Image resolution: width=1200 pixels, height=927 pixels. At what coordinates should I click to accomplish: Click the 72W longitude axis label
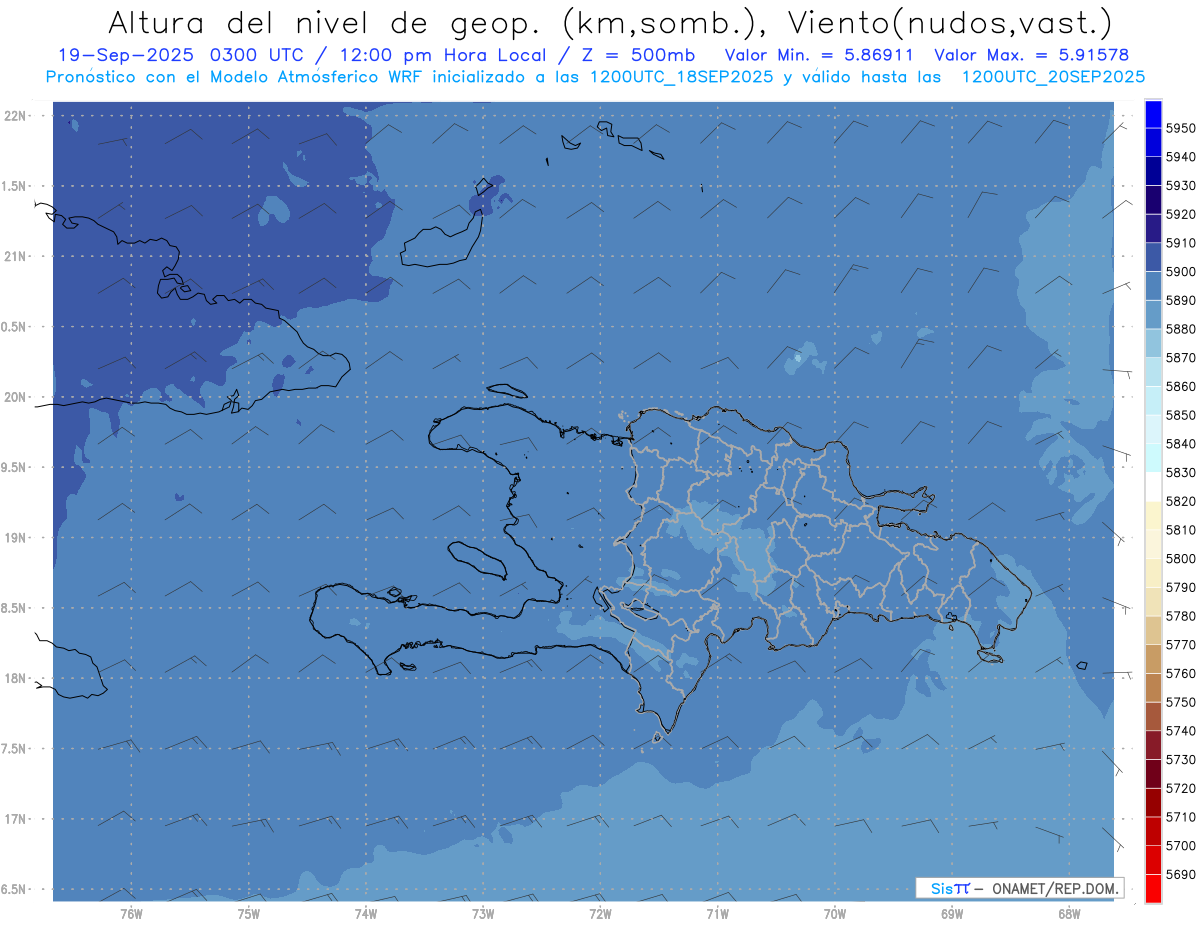click(x=600, y=913)
